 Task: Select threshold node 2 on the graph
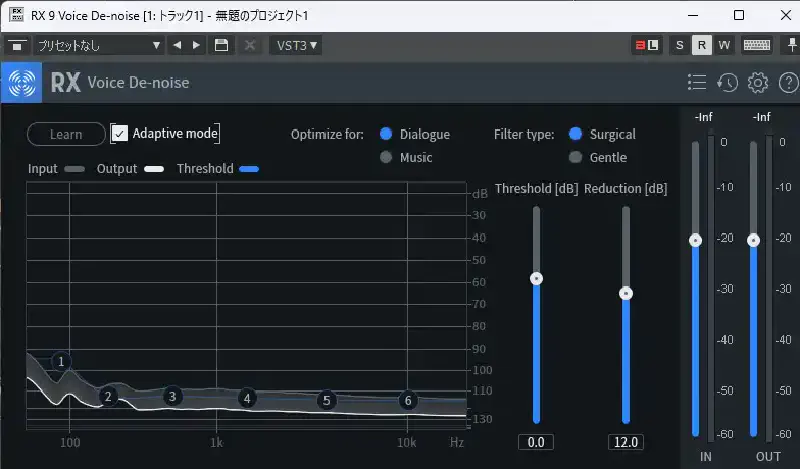[x=108, y=397]
